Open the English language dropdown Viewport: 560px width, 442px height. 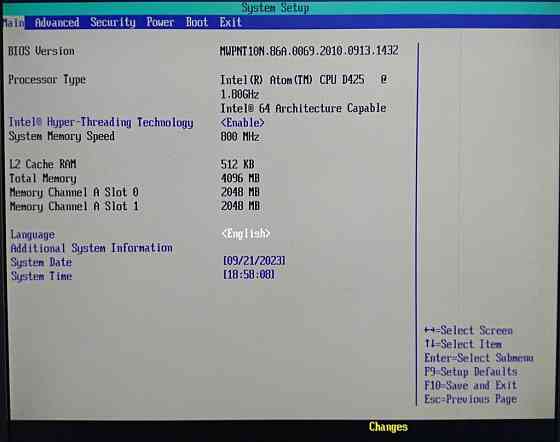coord(246,234)
